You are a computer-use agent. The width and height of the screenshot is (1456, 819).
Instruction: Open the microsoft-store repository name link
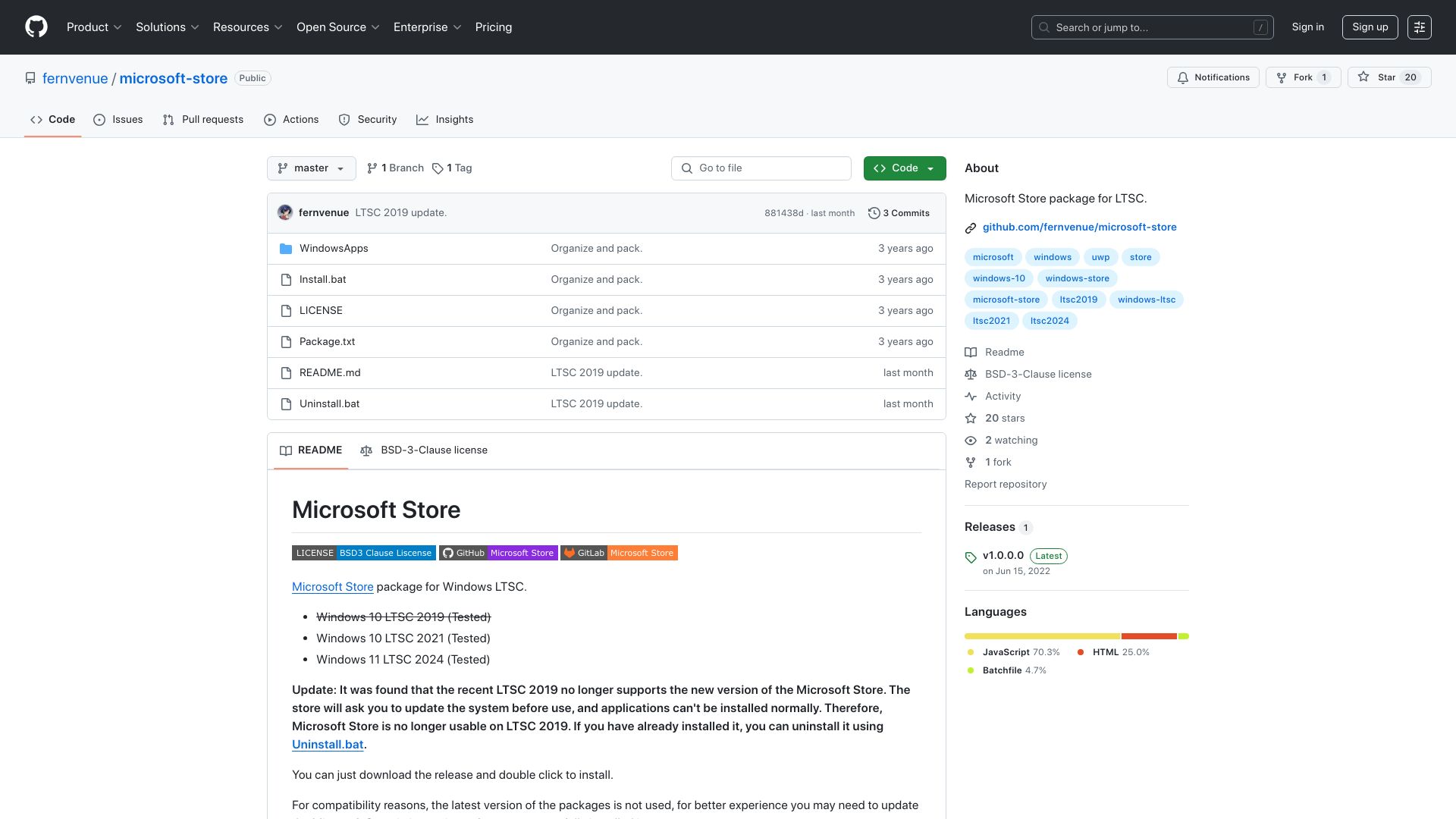click(x=173, y=78)
